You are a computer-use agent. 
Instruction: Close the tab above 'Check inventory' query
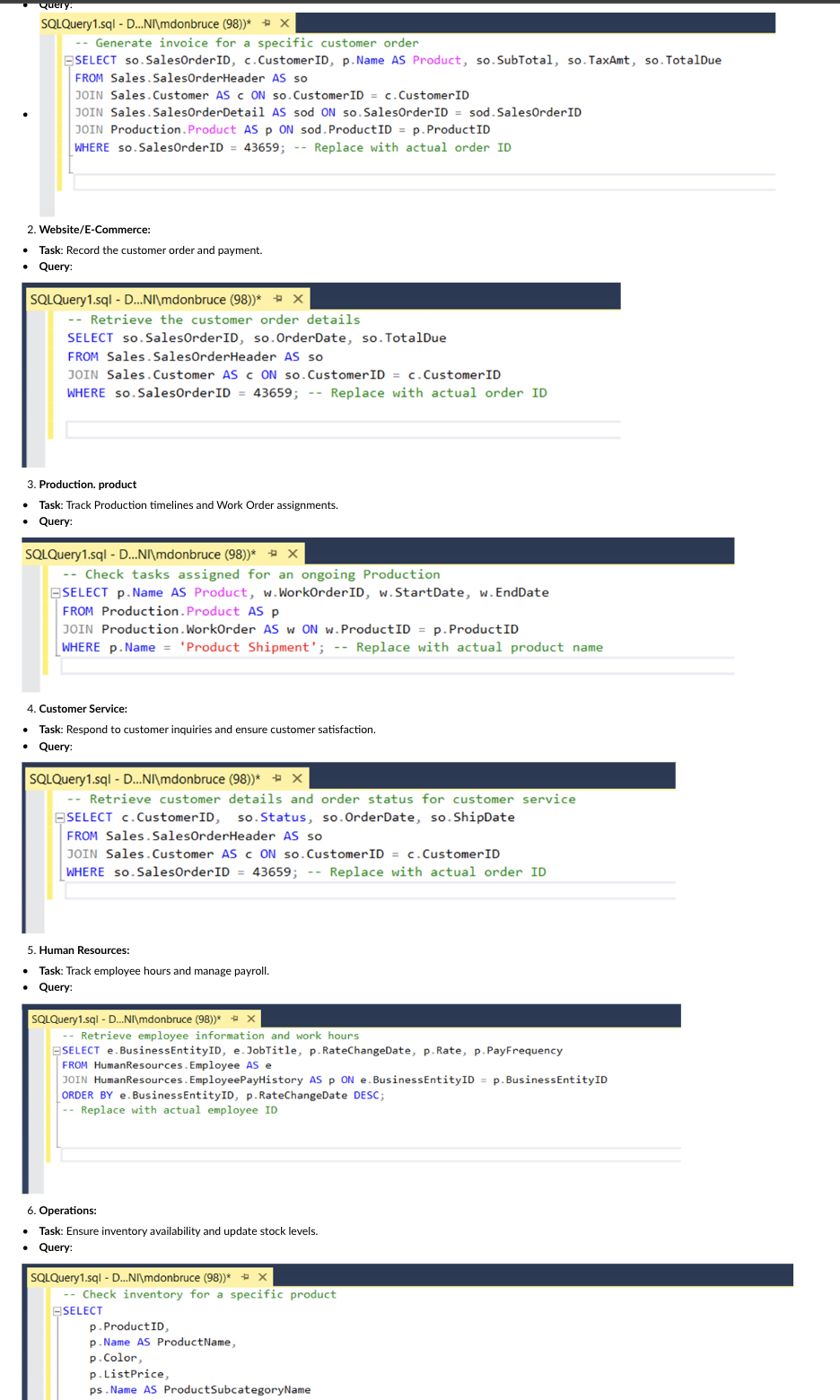(263, 1277)
